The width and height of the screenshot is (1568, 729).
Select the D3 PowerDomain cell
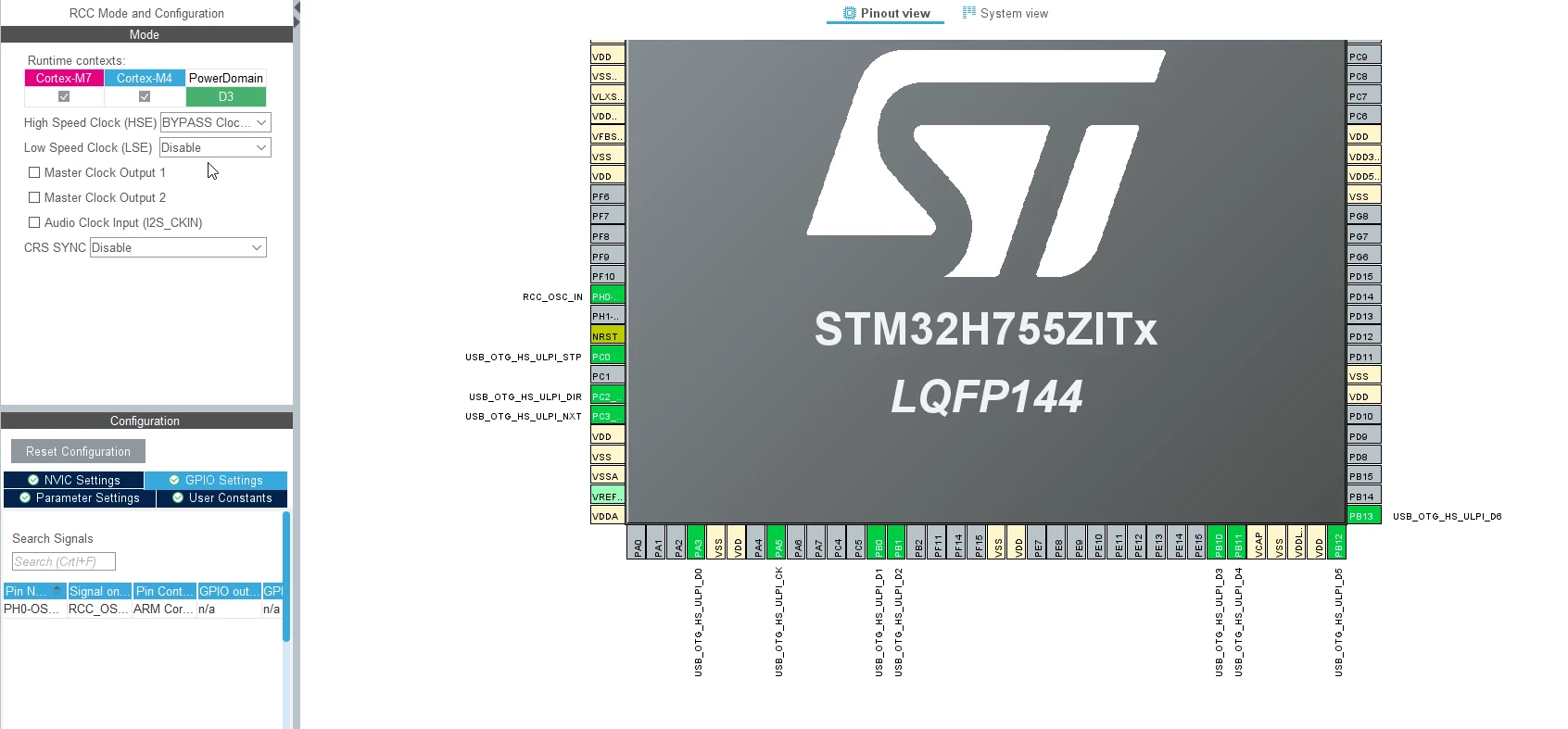226,96
